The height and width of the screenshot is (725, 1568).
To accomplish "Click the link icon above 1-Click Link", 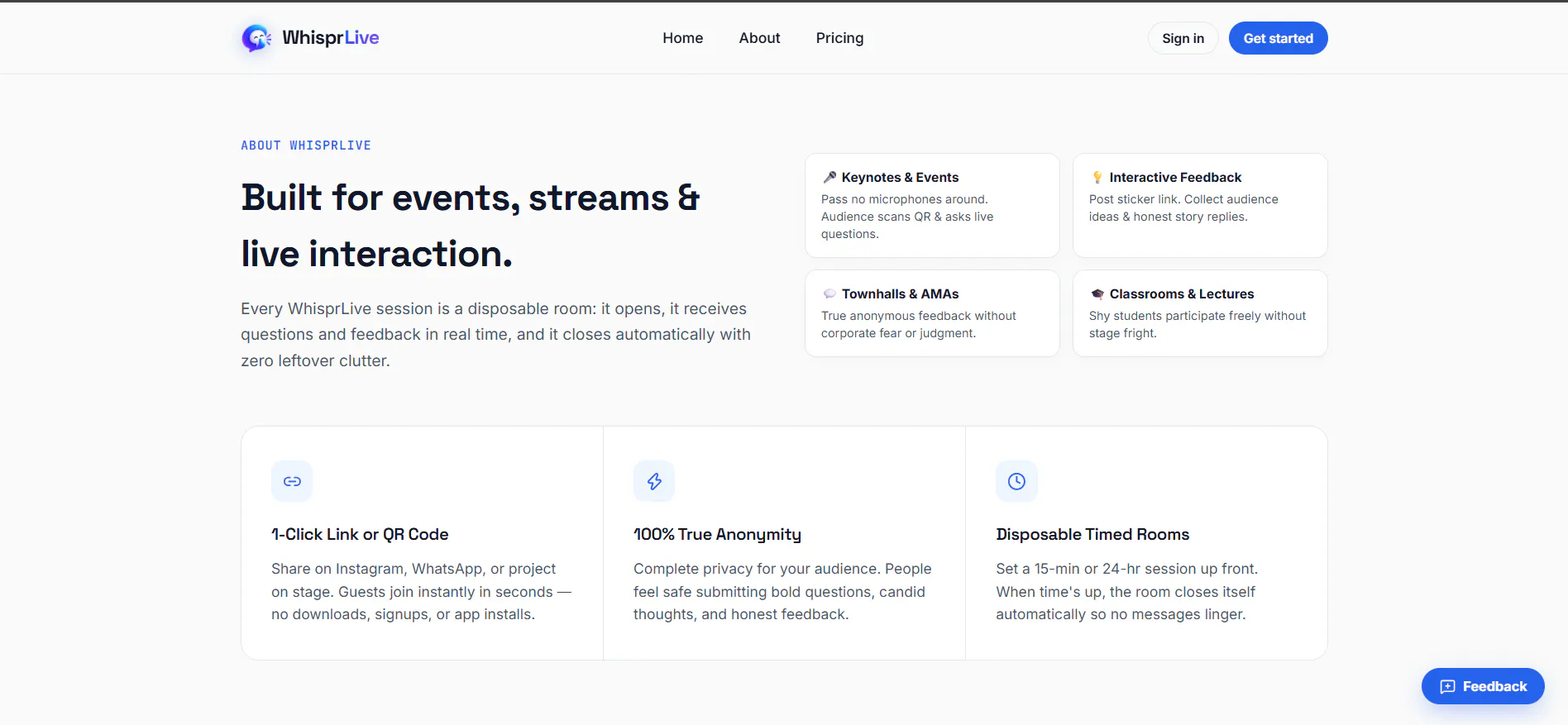I will coord(292,481).
